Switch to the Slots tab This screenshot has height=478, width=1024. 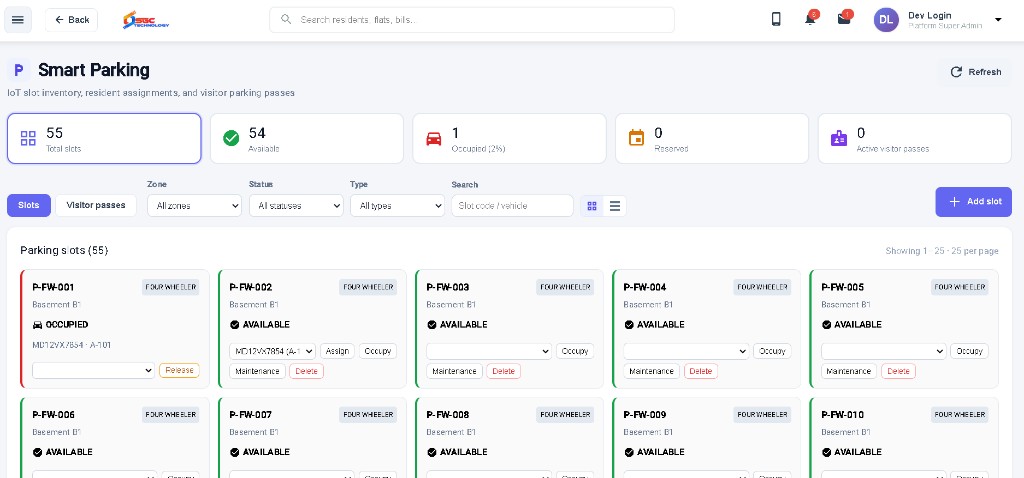tap(29, 205)
